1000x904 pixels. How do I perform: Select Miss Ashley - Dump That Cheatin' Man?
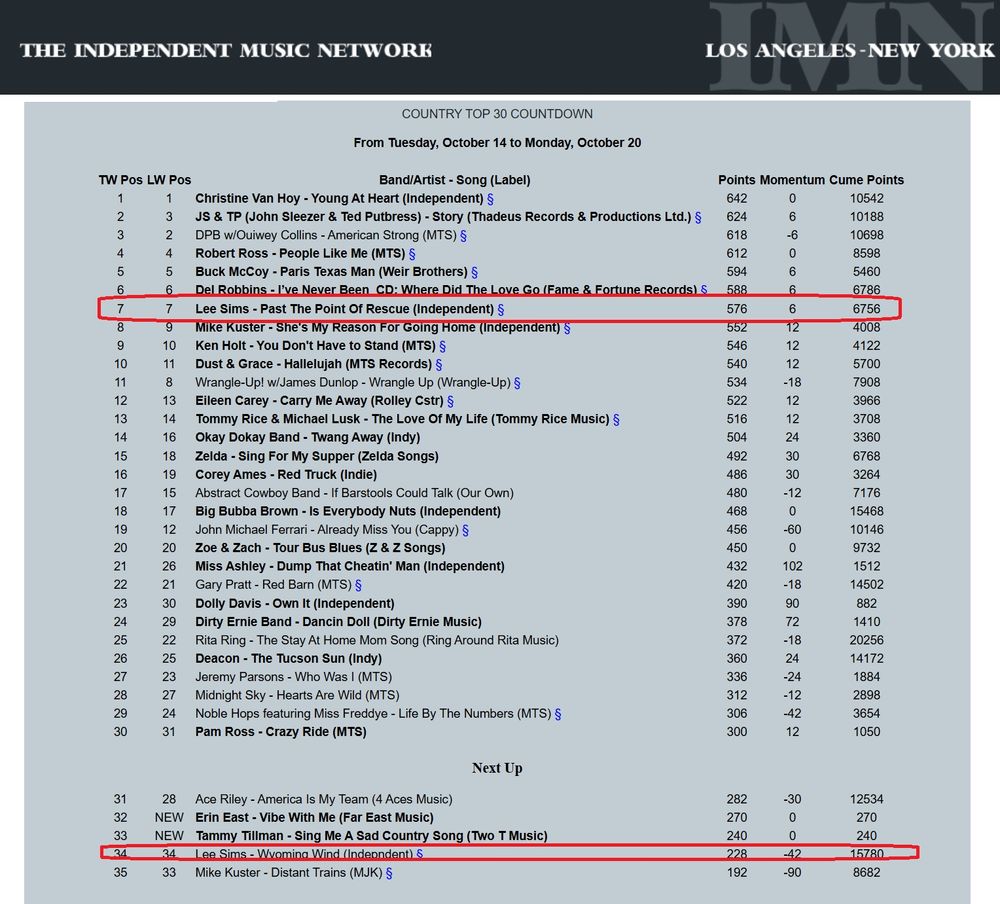click(350, 567)
